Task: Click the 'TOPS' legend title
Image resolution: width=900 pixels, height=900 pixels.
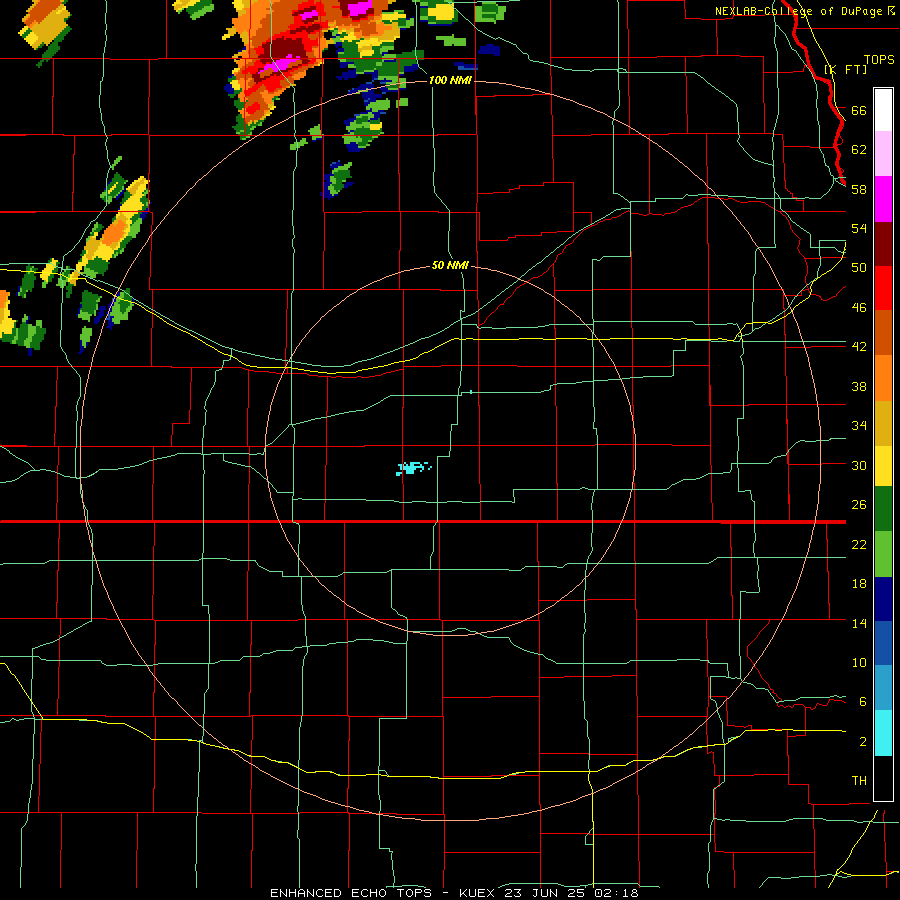Action: pyautogui.click(x=879, y=60)
